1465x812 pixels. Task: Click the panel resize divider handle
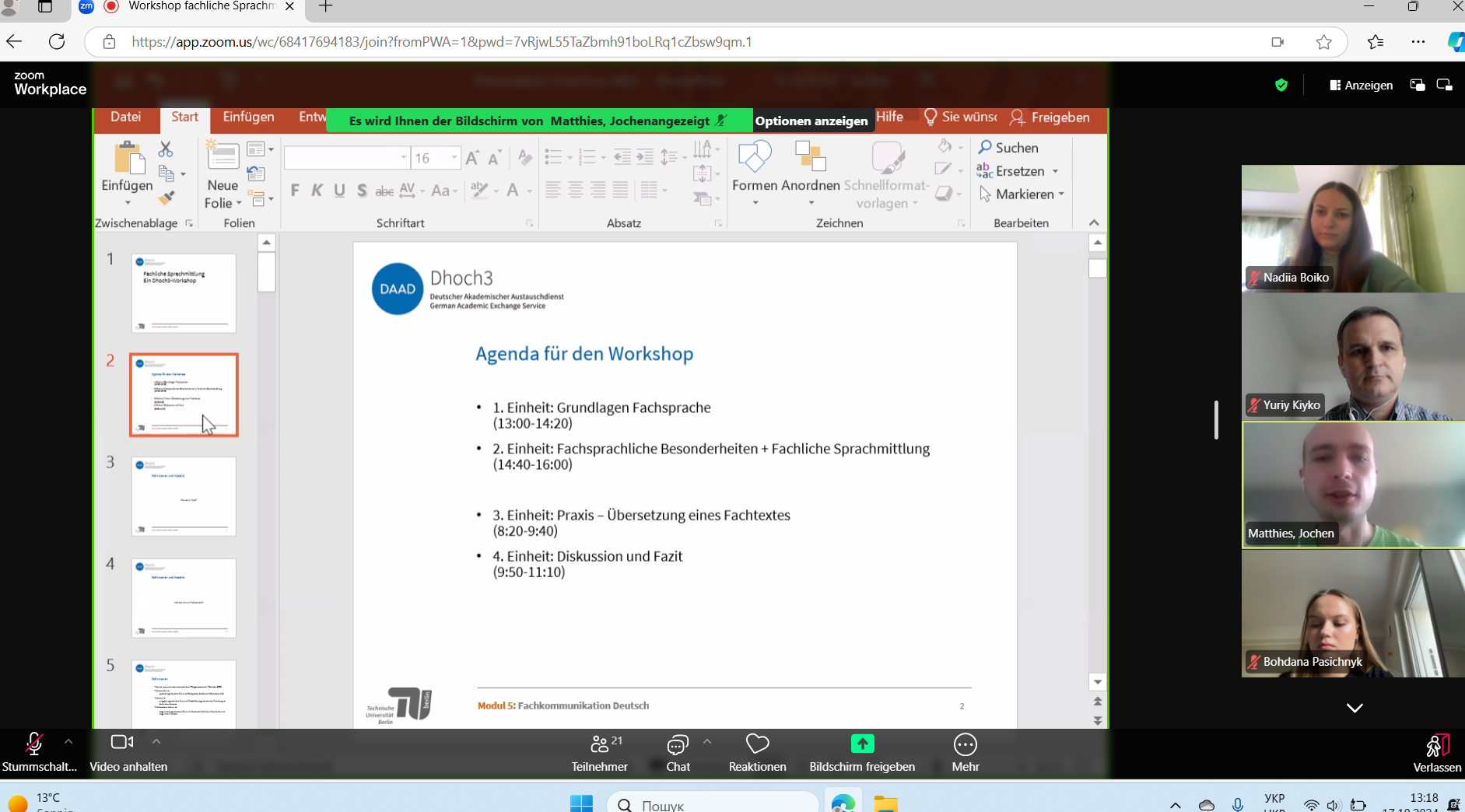tap(1216, 420)
